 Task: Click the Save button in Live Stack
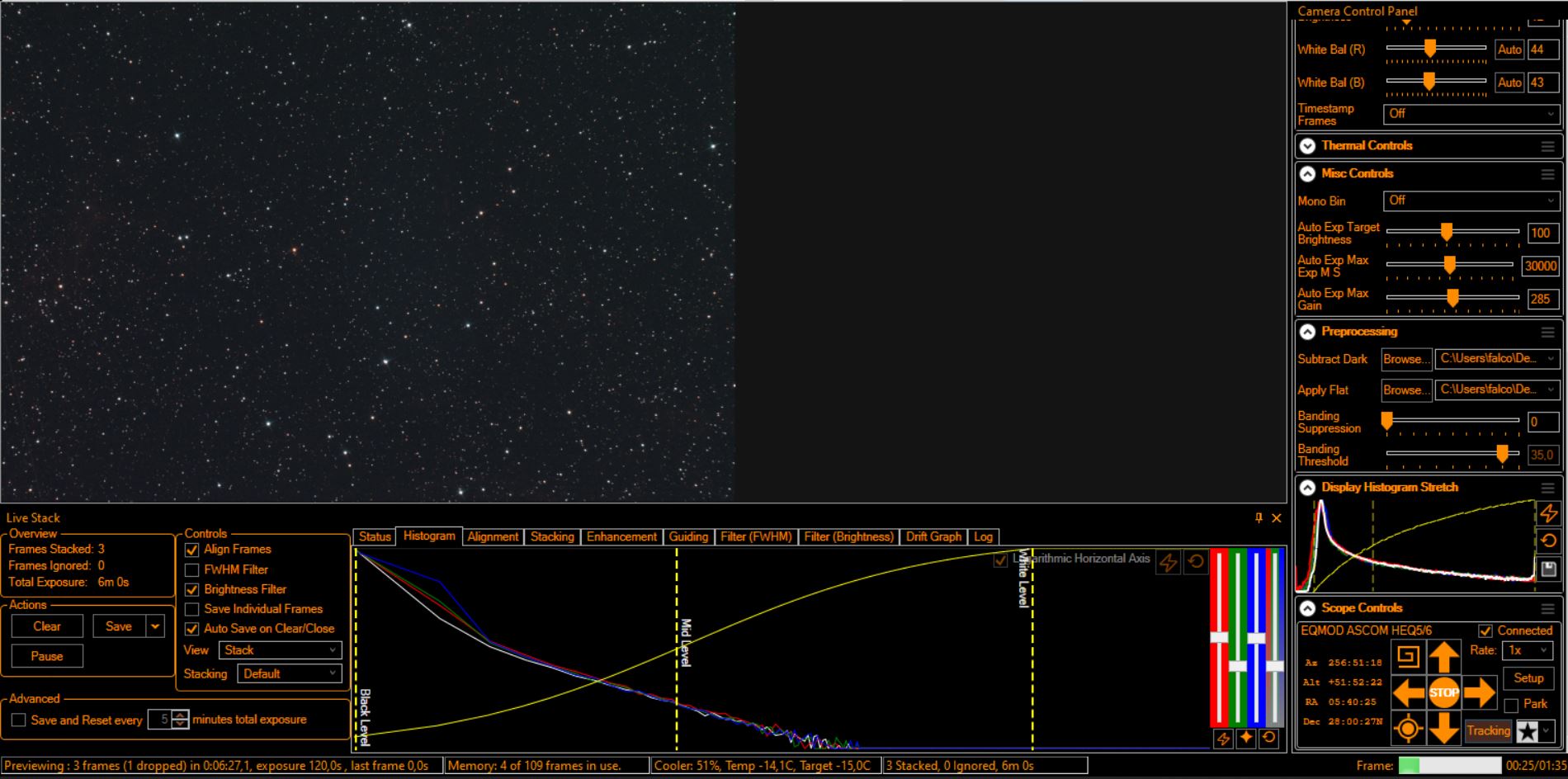click(x=119, y=626)
